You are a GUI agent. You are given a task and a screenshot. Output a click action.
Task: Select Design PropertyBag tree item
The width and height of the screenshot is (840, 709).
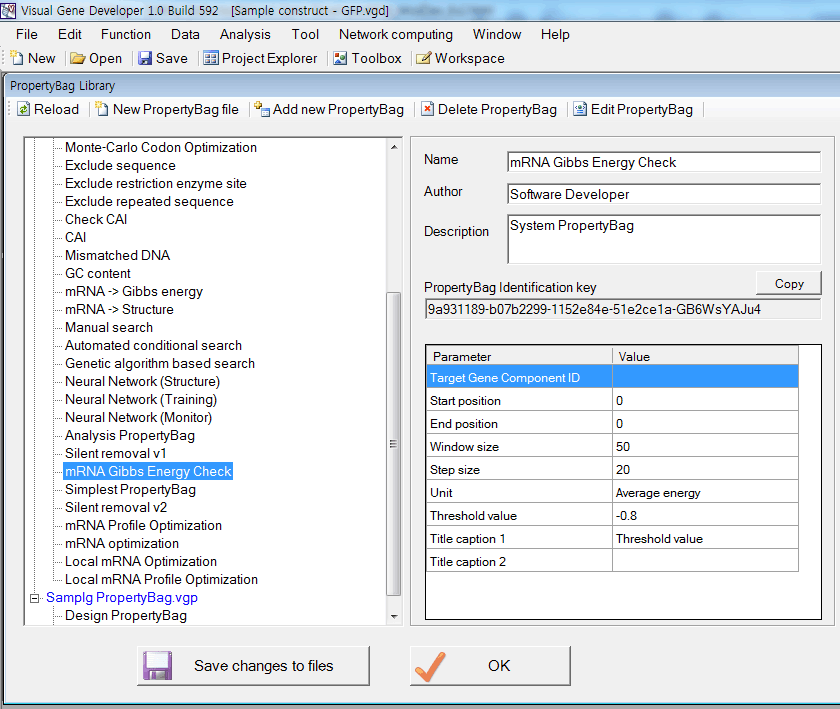pos(126,616)
